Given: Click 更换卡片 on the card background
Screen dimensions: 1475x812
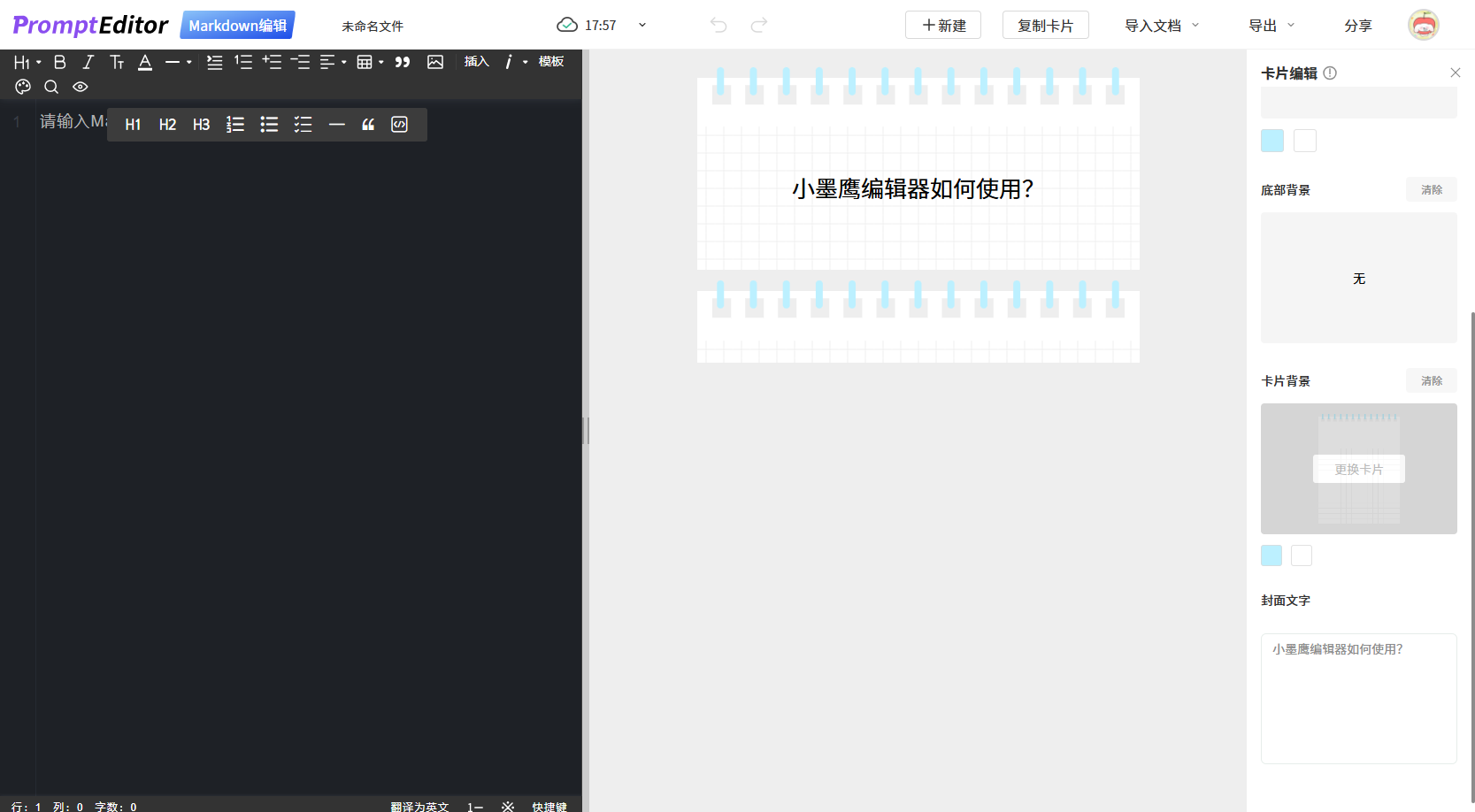Looking at the screenshot, I should click(1359, 469).
